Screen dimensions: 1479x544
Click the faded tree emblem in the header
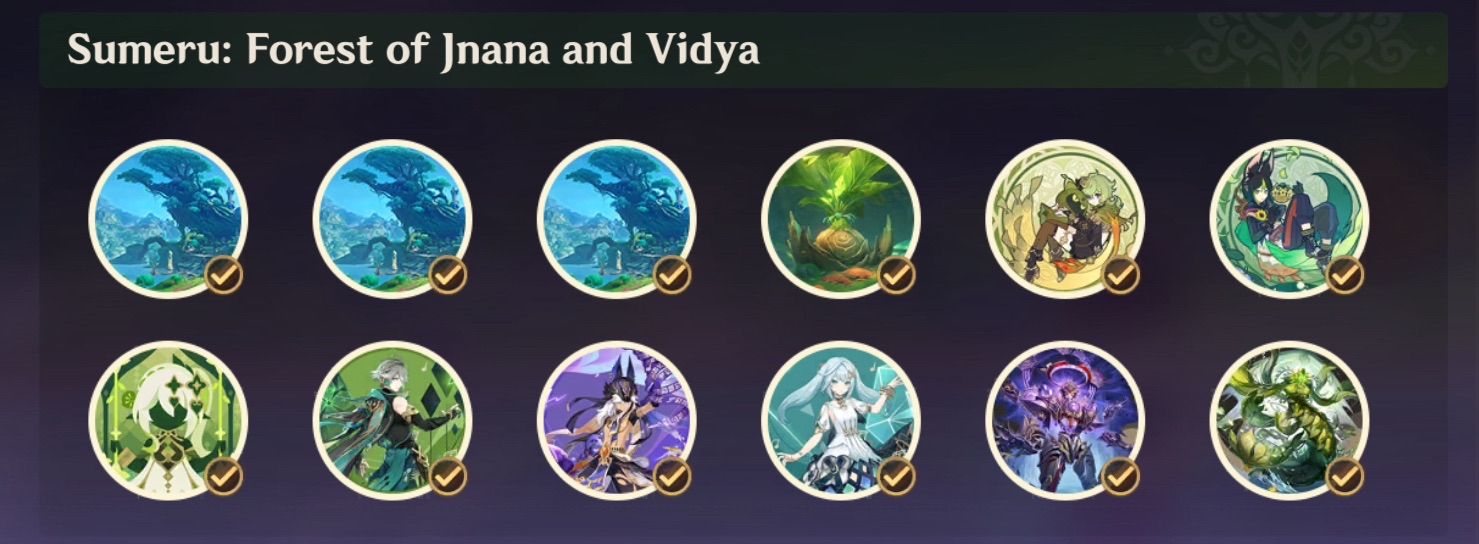1300,50
